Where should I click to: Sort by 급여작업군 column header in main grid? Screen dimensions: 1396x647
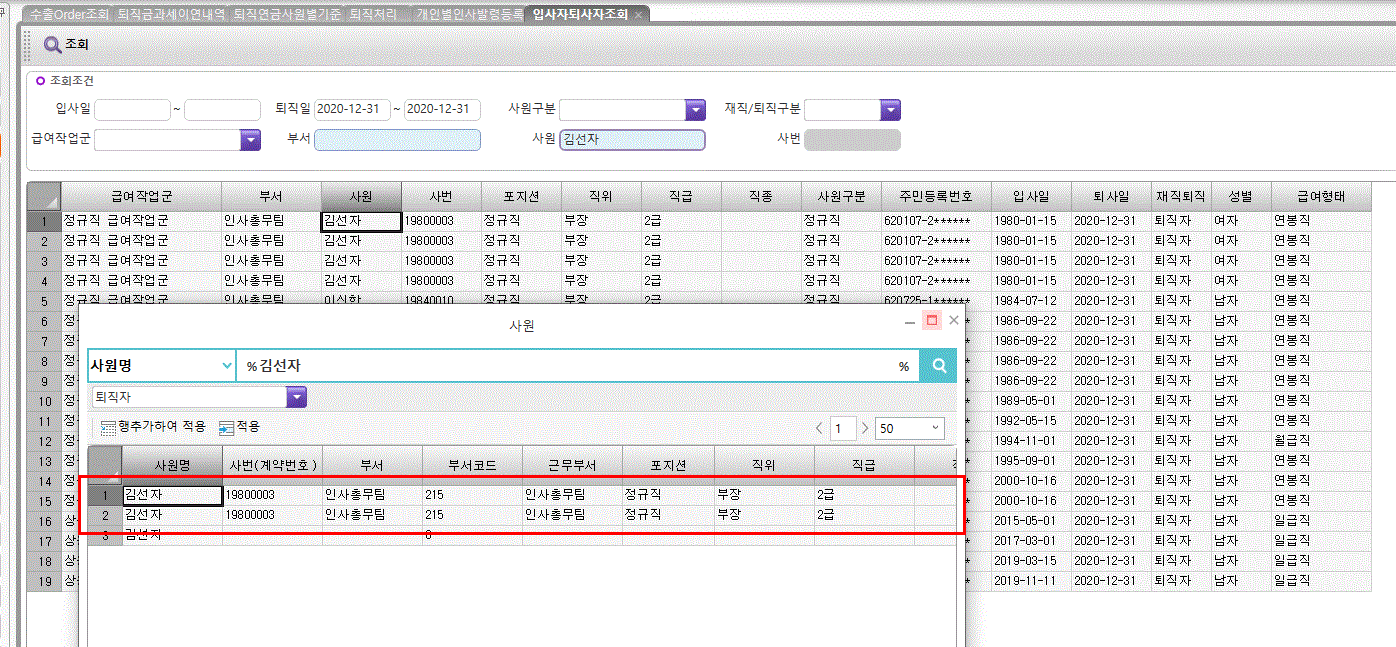coord(141,197)
